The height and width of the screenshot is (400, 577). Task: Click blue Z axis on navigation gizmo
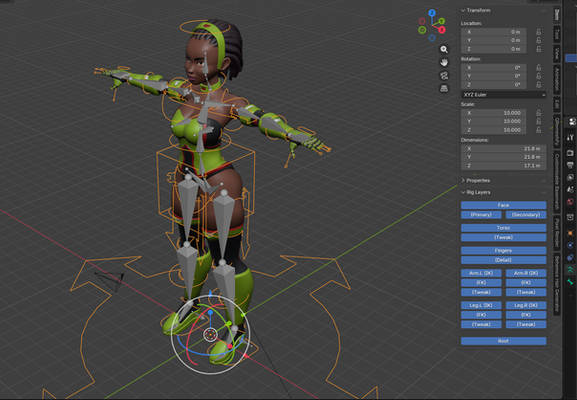[432, 13]
